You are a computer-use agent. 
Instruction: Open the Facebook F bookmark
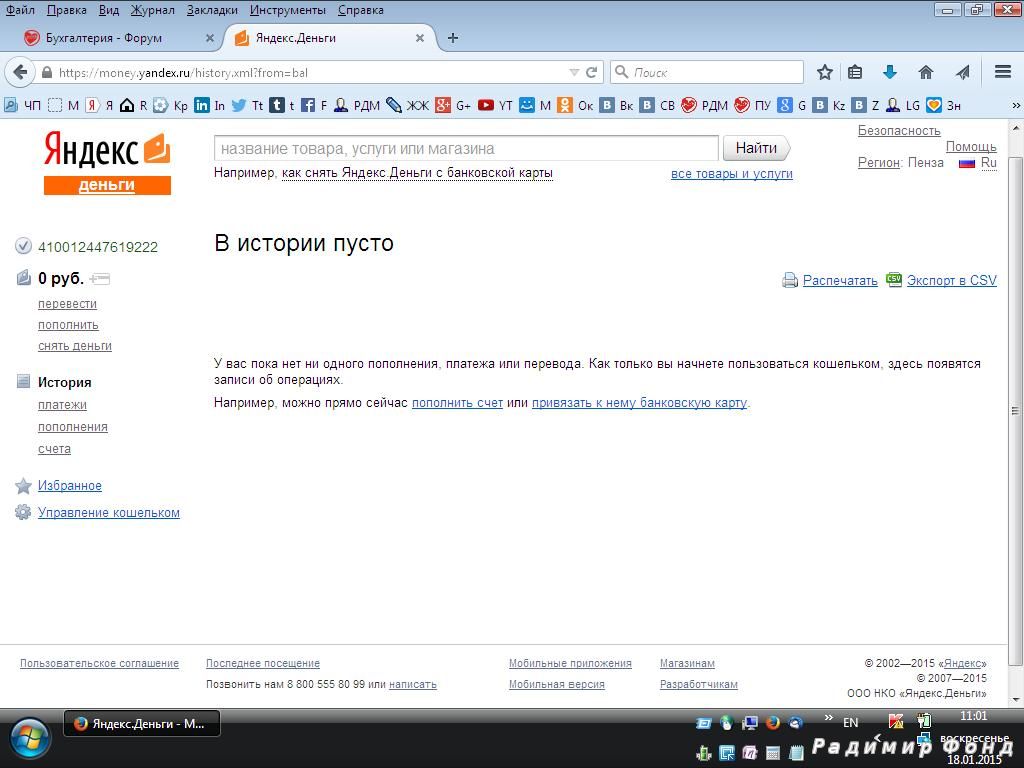(314, 105)
